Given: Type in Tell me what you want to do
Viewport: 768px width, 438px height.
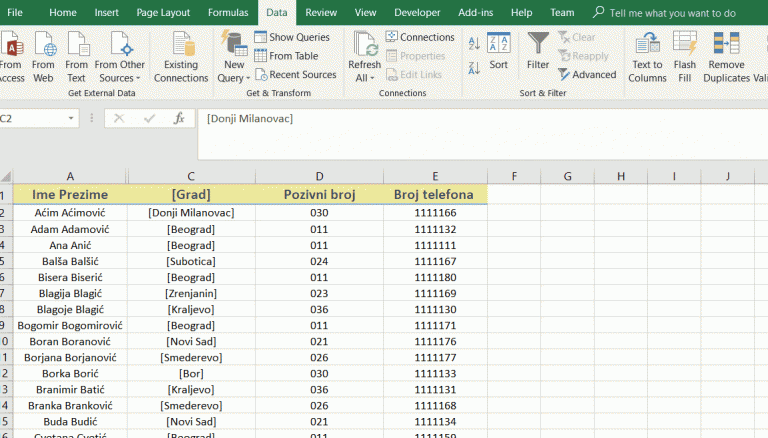Looking at the screenshot, I should pos(672,13).
